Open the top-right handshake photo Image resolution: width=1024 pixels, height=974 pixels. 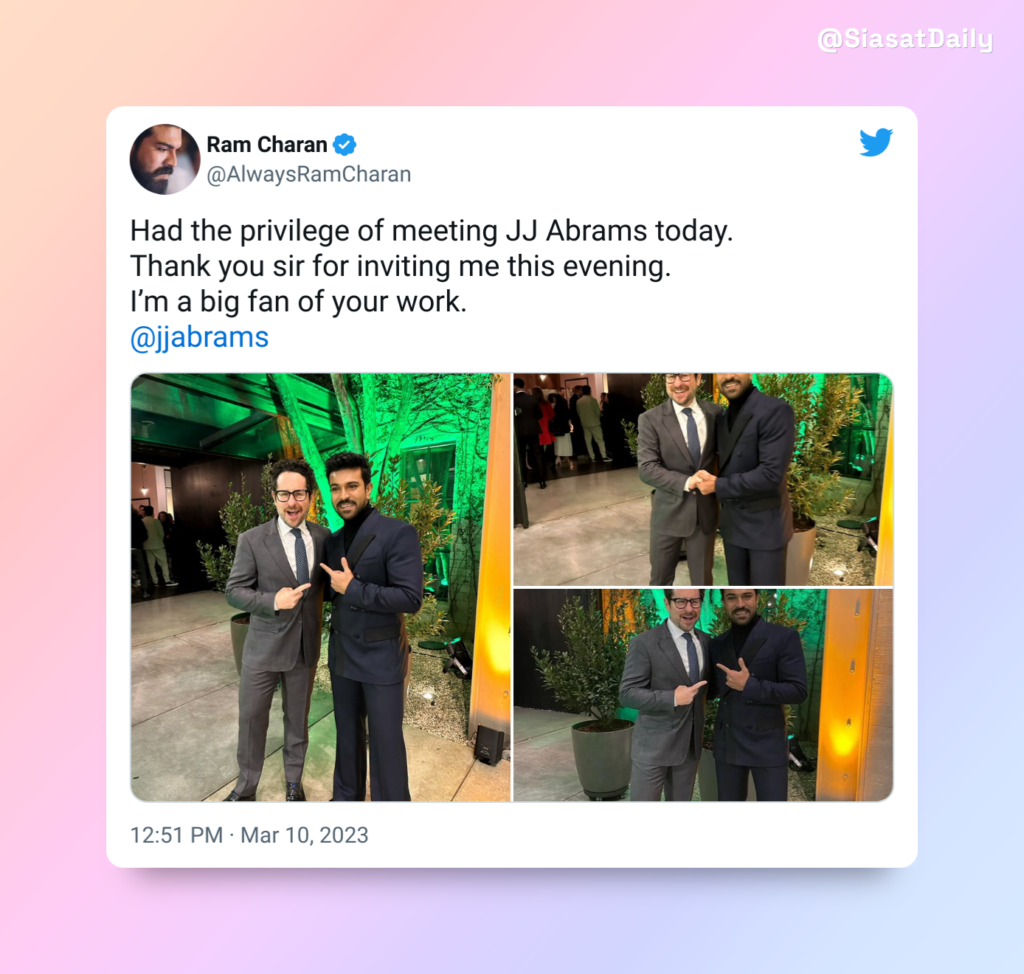(703, 479)
